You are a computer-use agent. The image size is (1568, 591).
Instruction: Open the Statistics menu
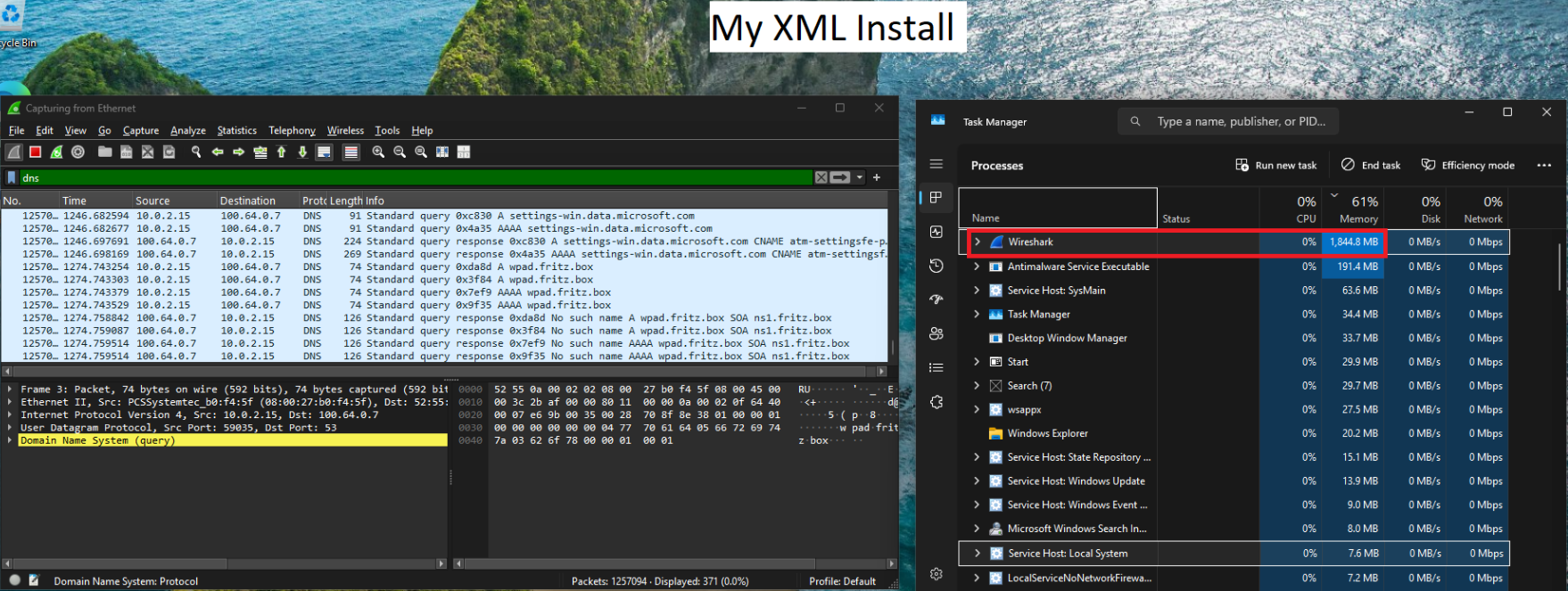(236, 130)
